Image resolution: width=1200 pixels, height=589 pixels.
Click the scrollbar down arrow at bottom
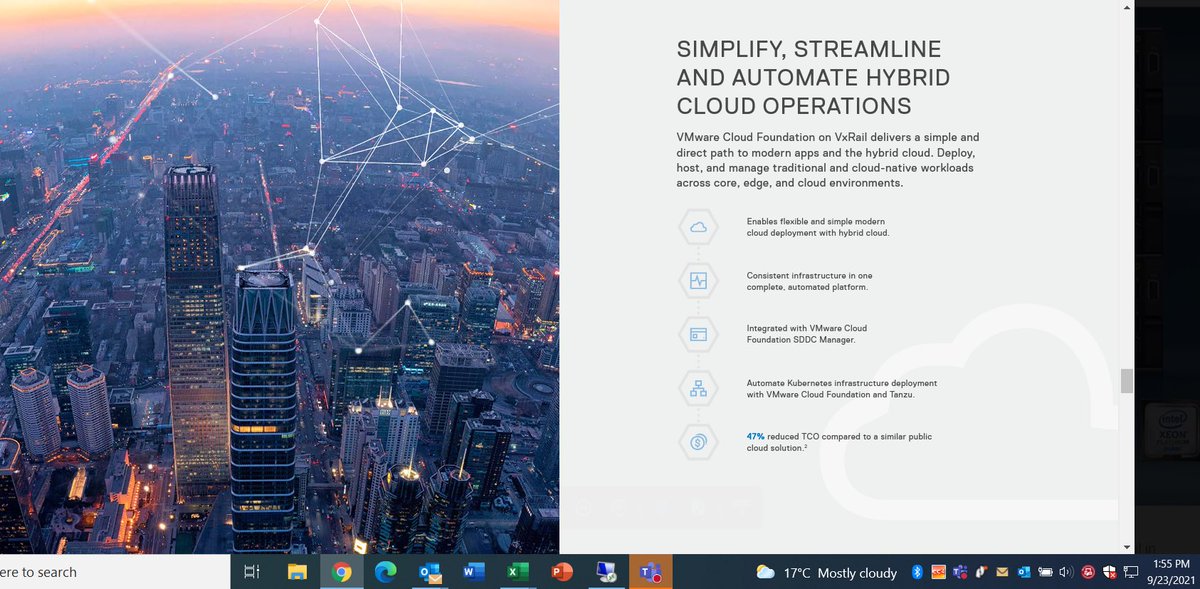pos(1127,547)
